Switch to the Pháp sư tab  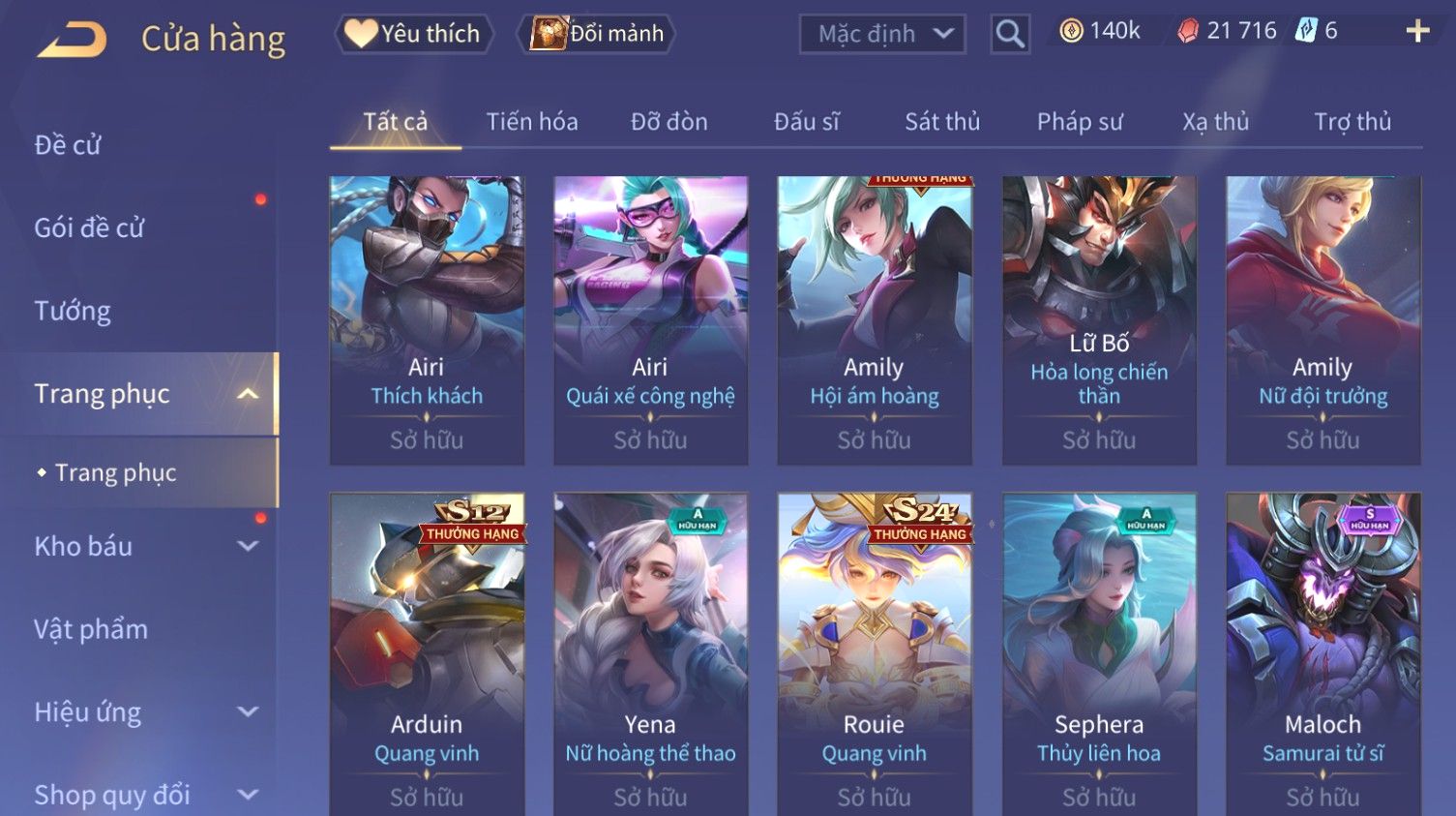pos(1080,122)
